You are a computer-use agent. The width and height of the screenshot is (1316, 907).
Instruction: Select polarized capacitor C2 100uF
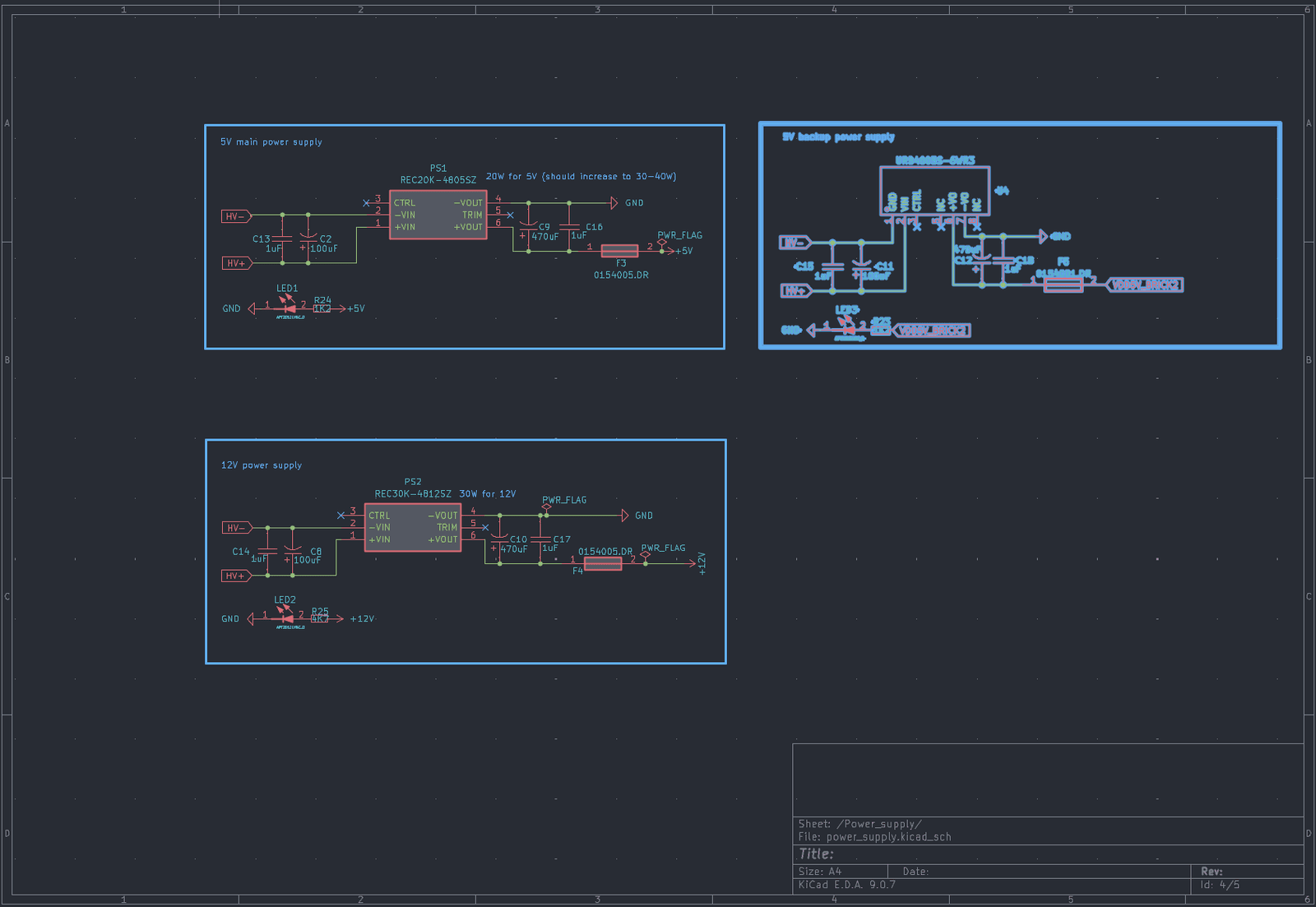[308, 238]
